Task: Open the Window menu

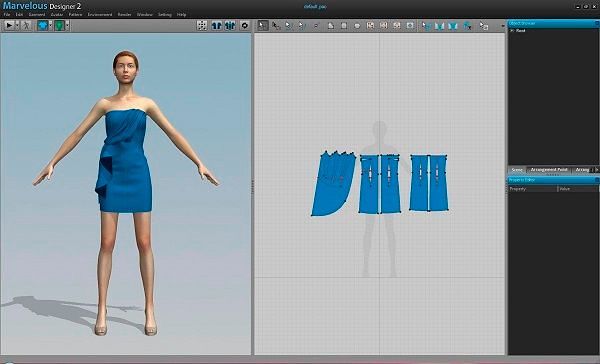Action: [x=145, y=15]
